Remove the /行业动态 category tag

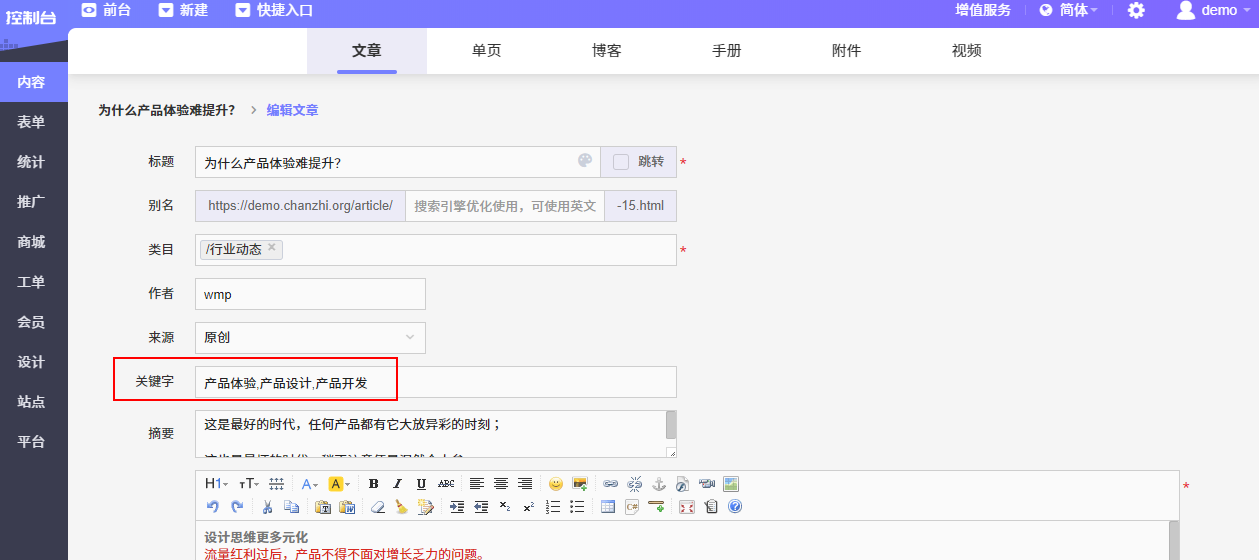pyautogui.click(x=272, y=248)
